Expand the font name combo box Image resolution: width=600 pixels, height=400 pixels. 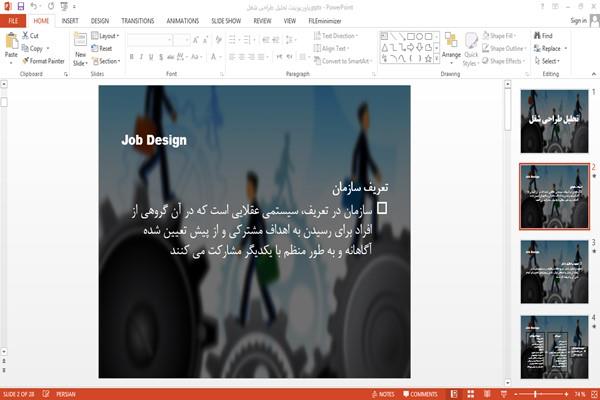(169, 39)
